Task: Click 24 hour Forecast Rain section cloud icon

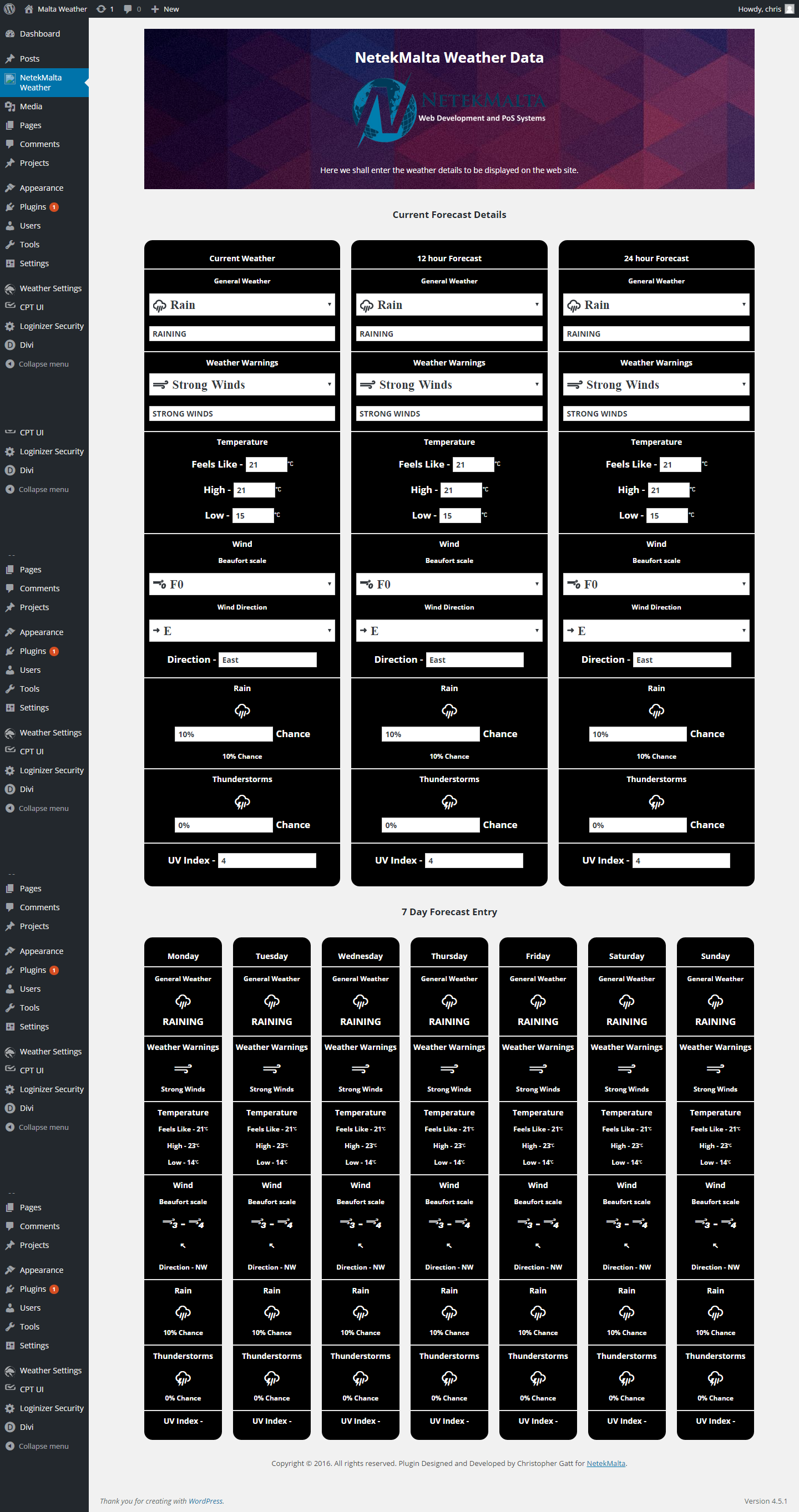Action: click(x=656, y=712)
